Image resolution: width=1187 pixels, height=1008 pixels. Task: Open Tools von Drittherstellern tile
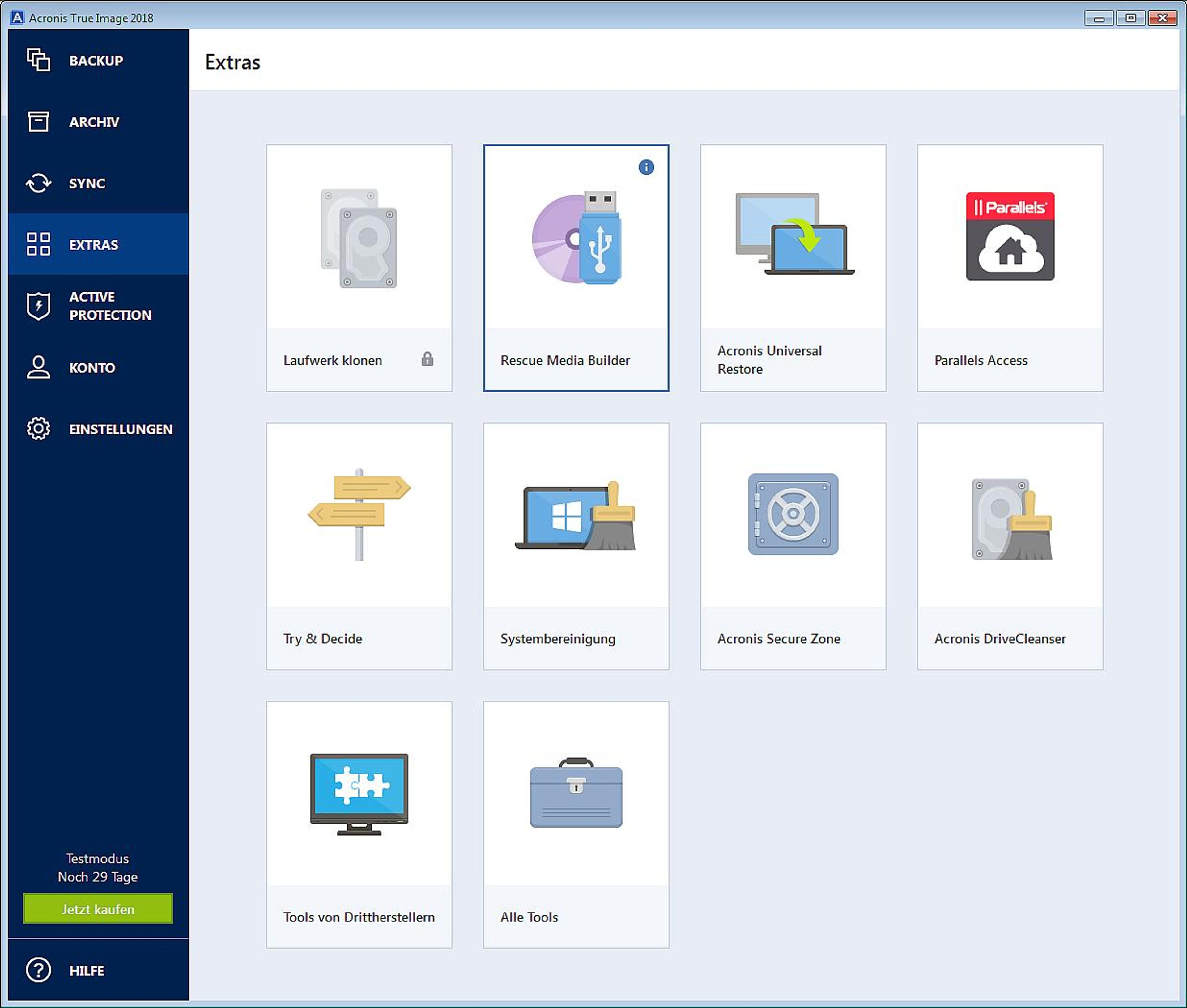pos(359,824)
